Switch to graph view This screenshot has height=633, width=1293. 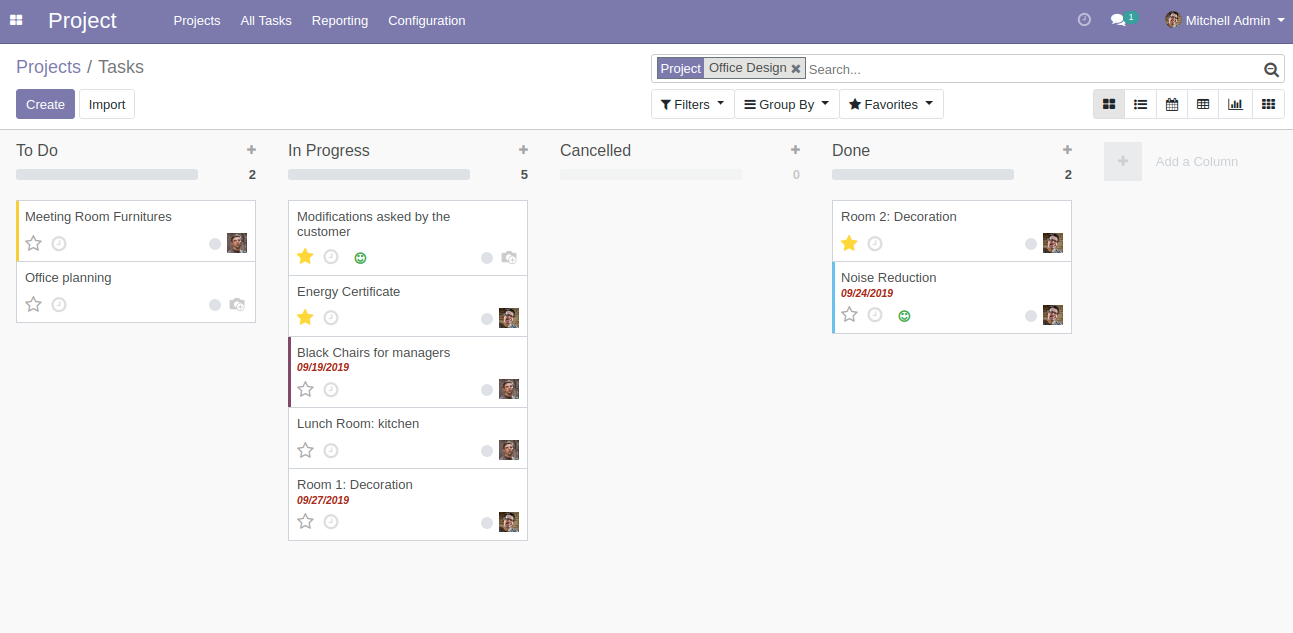pos(1235,104)
